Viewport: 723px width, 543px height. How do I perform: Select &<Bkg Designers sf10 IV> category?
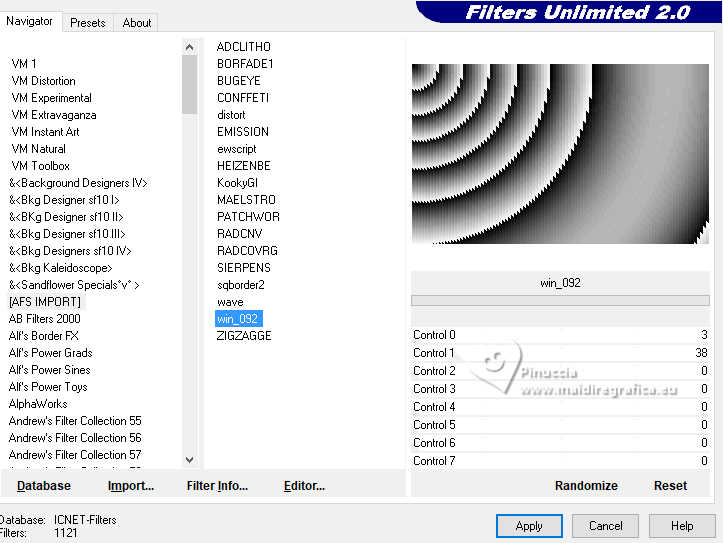tap(70, 251)
